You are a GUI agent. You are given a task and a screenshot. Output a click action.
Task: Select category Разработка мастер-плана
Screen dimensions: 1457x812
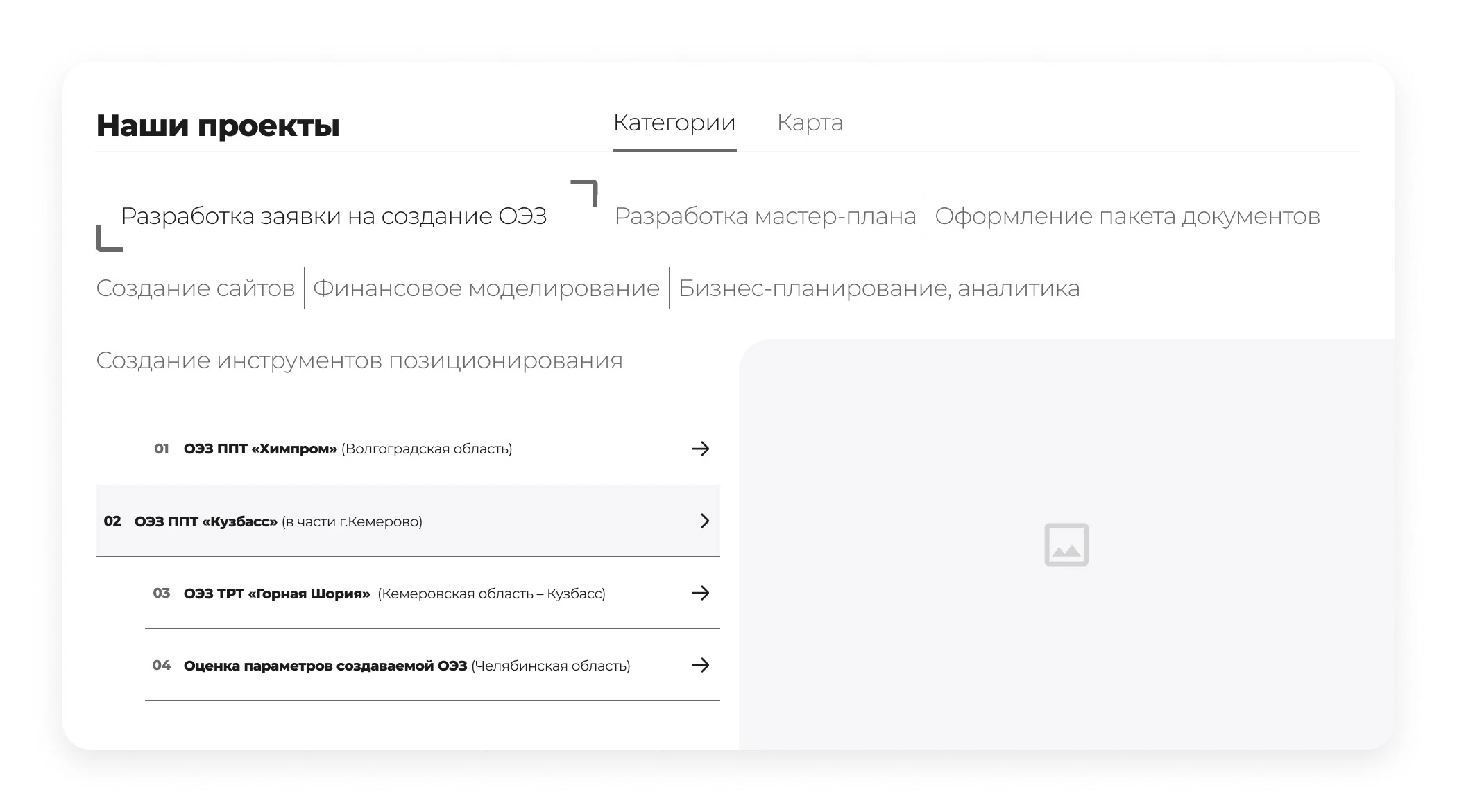tap(765, 216)
